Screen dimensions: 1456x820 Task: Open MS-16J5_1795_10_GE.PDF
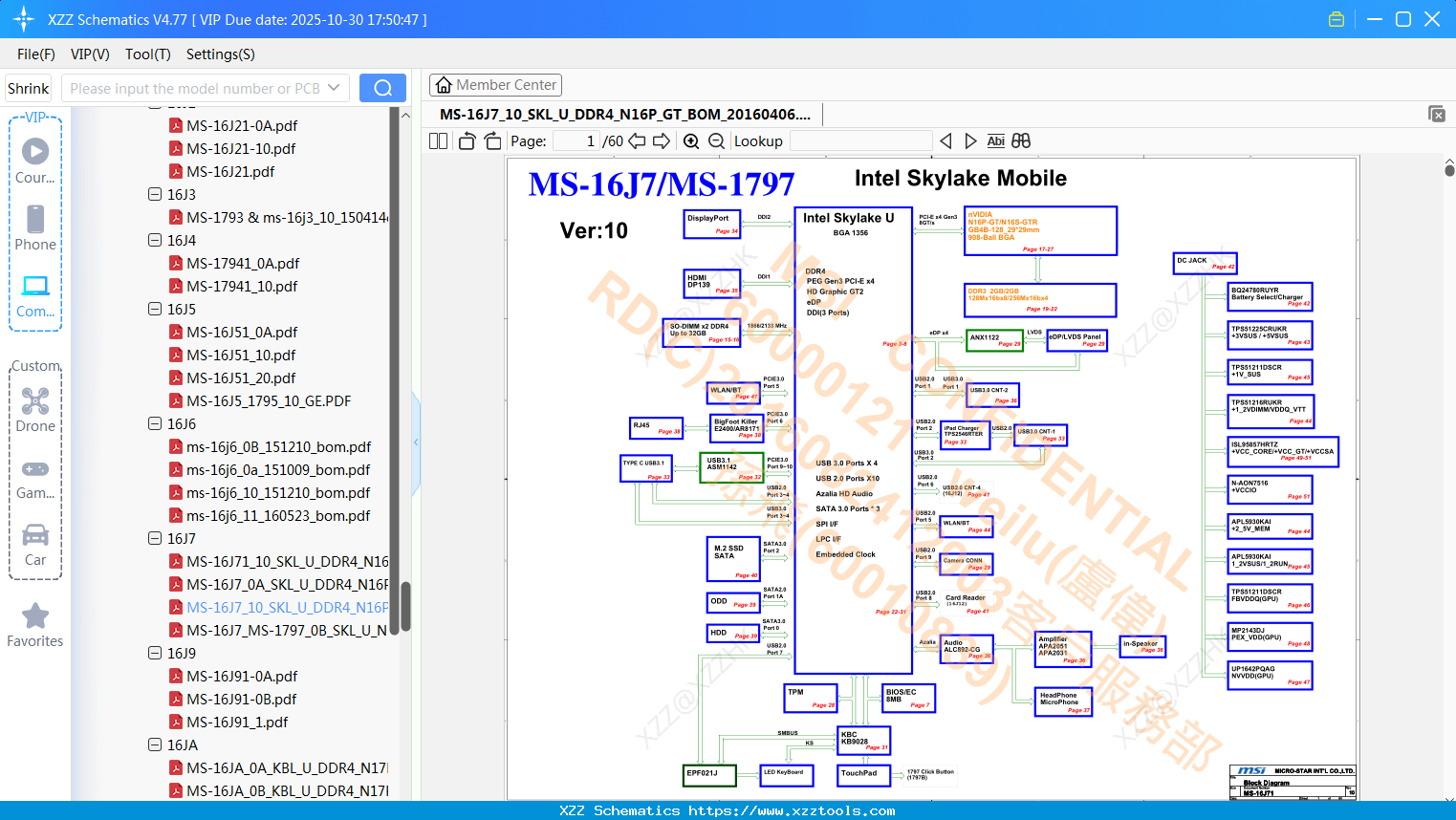coord(269,400)
